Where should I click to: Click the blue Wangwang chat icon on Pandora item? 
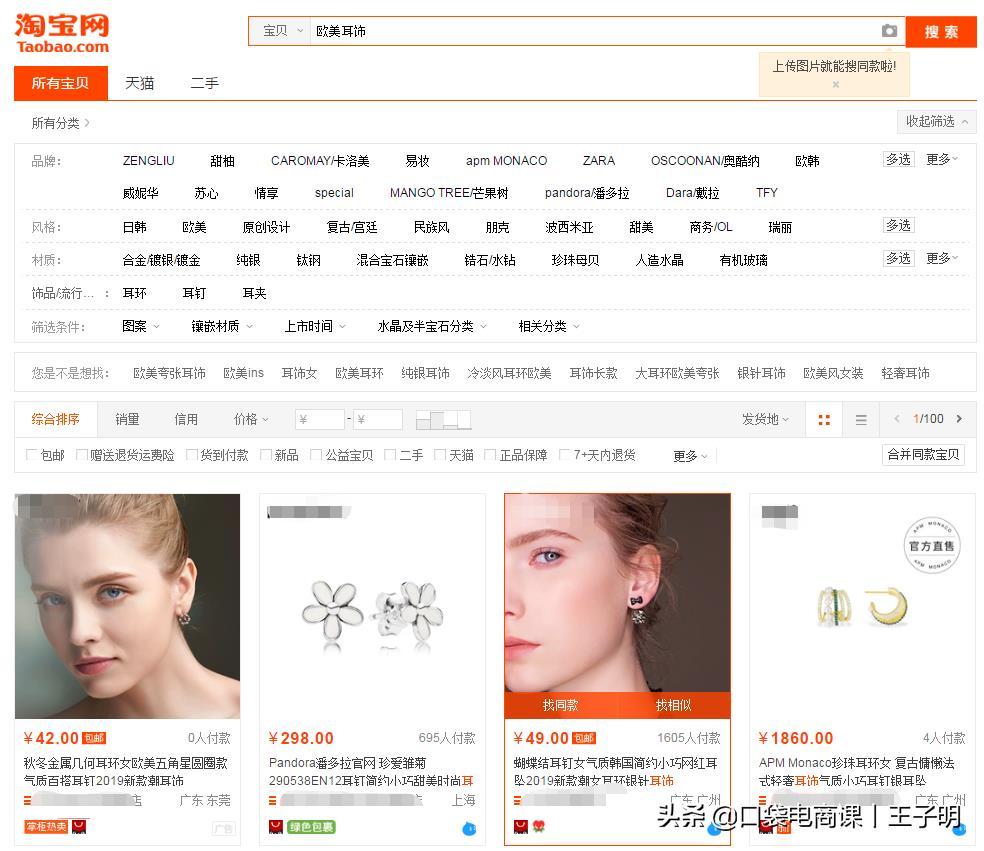[x=469, y=829]
